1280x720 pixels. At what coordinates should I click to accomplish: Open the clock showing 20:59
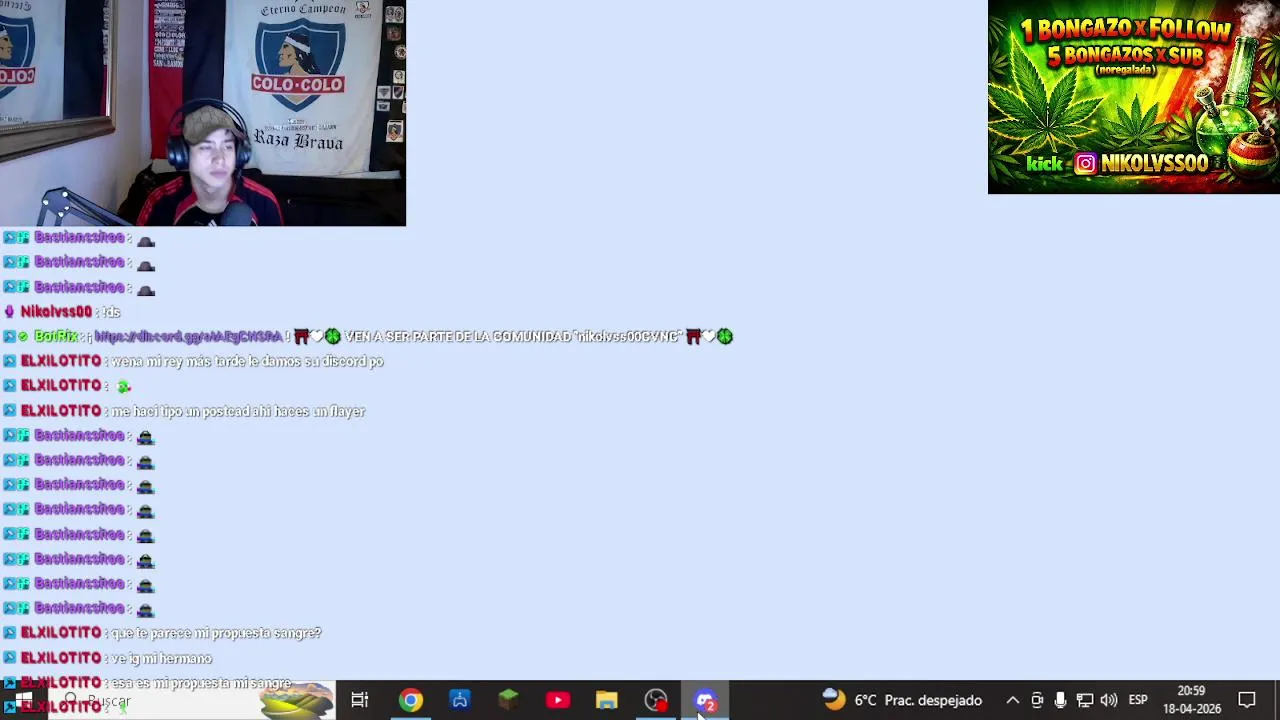(x=1191, y=700)
